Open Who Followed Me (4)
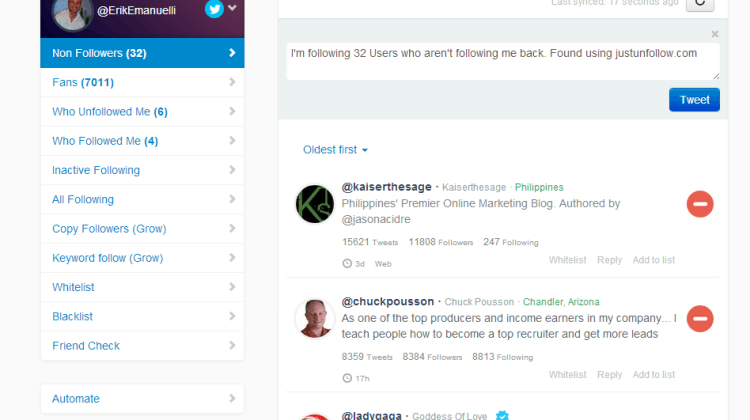Screen dimensions: 750x420 (142, 141)
